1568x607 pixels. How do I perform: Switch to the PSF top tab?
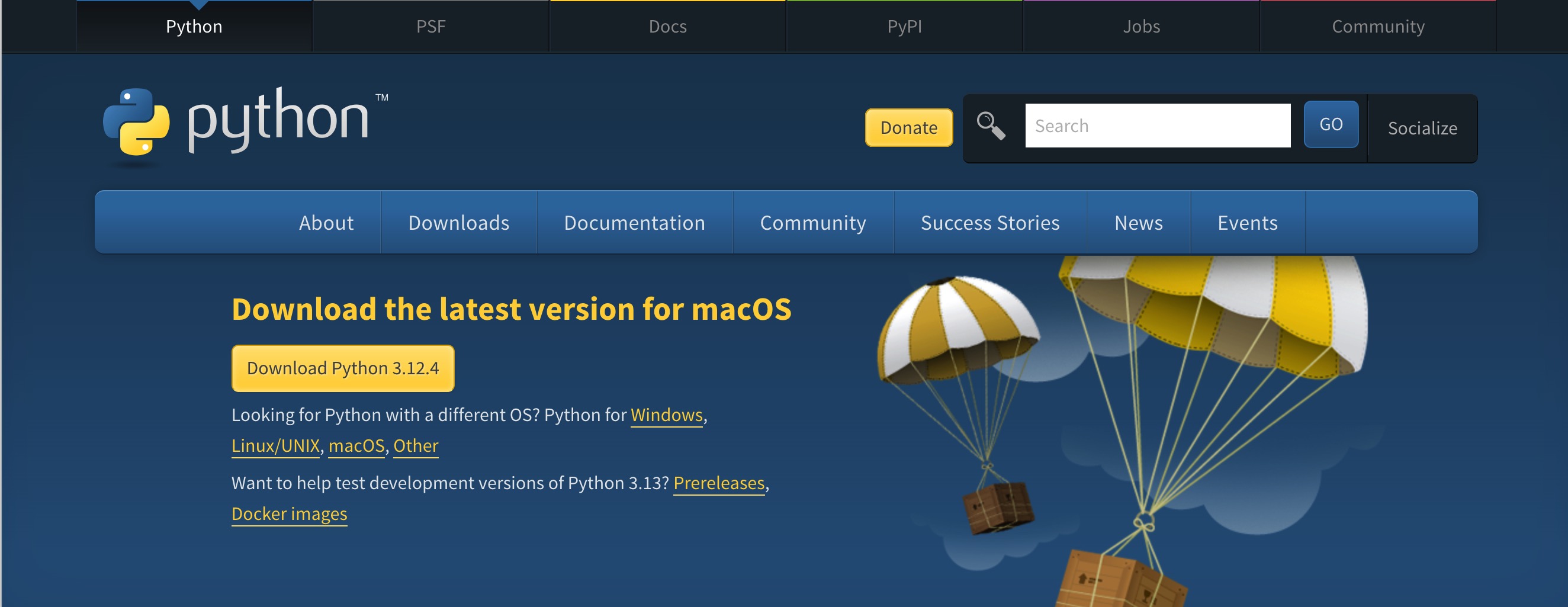431,26
